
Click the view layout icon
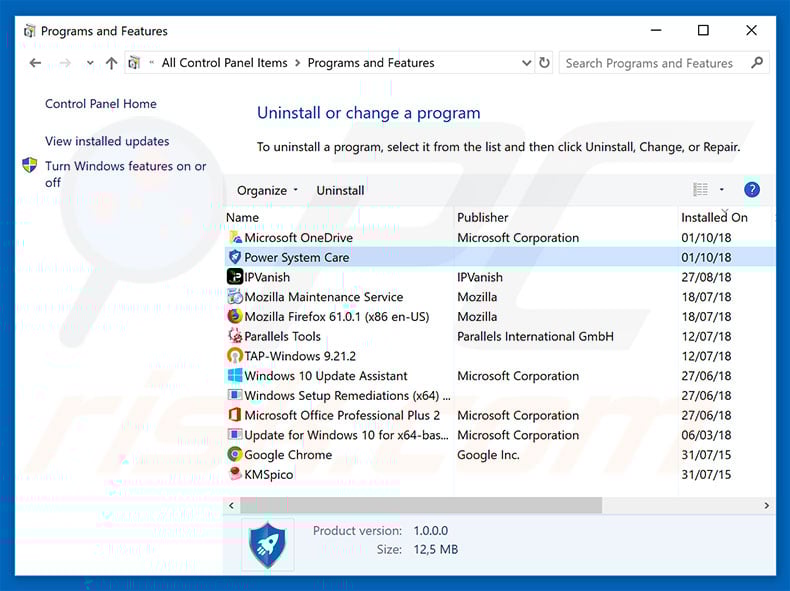[x=700, y=189]
